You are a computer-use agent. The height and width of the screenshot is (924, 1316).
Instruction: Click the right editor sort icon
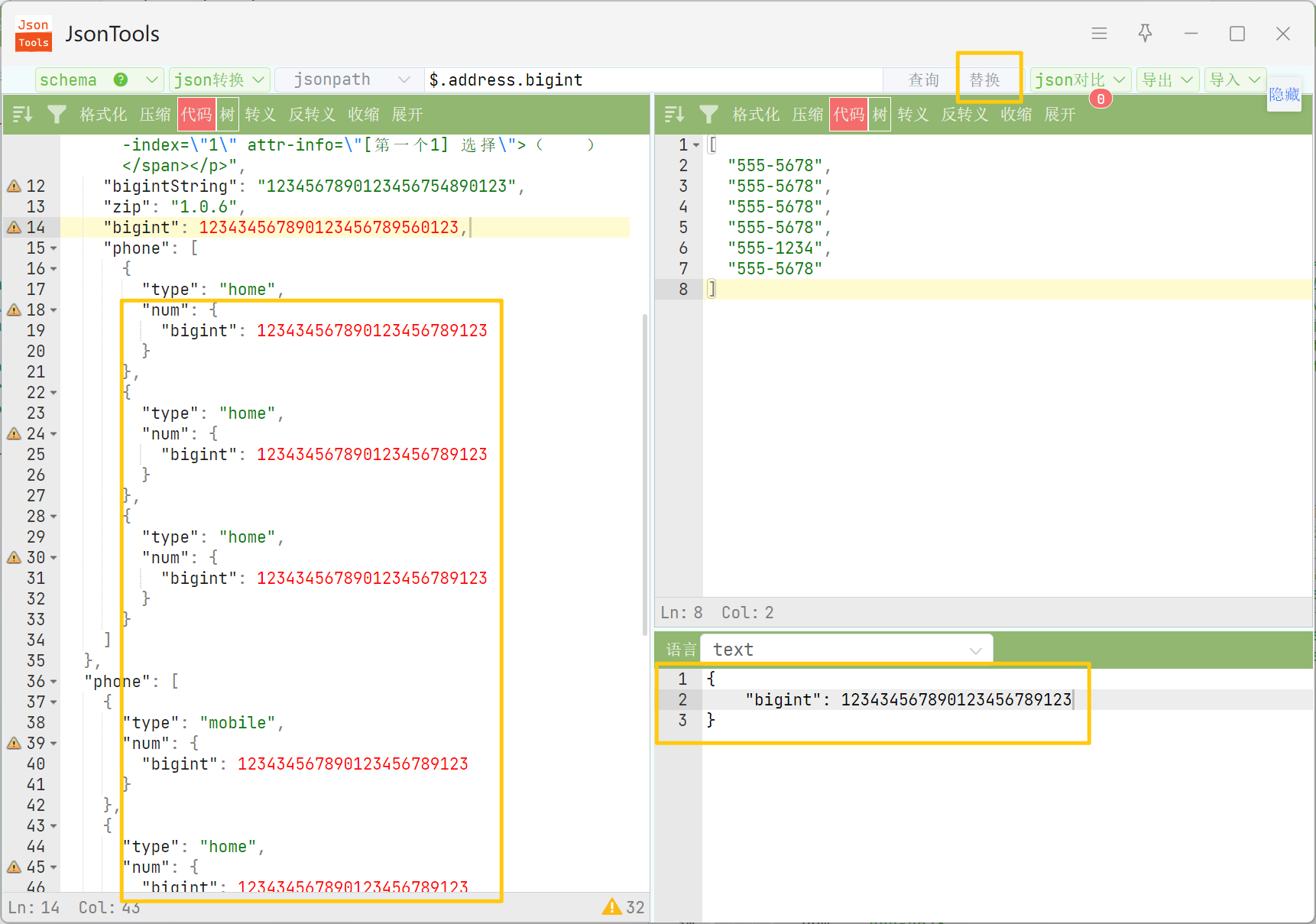[675, 115]
